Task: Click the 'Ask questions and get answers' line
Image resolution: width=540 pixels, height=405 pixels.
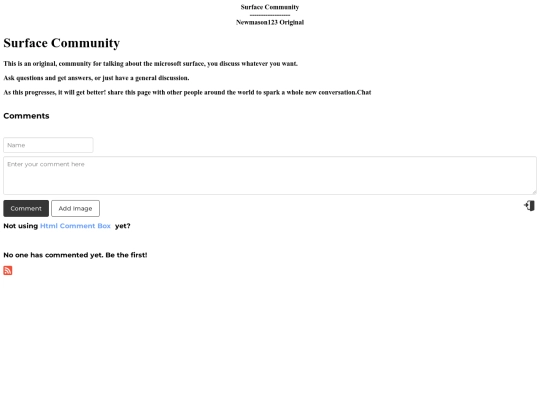Action: 96,78
